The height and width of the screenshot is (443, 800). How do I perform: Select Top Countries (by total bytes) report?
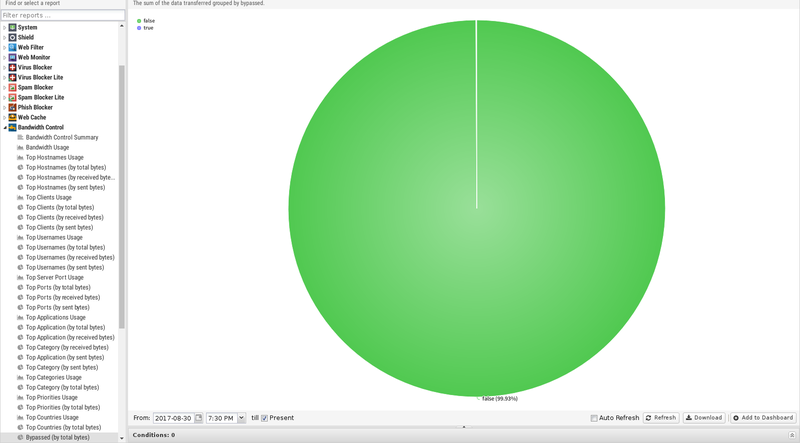(x=63, y=428)
